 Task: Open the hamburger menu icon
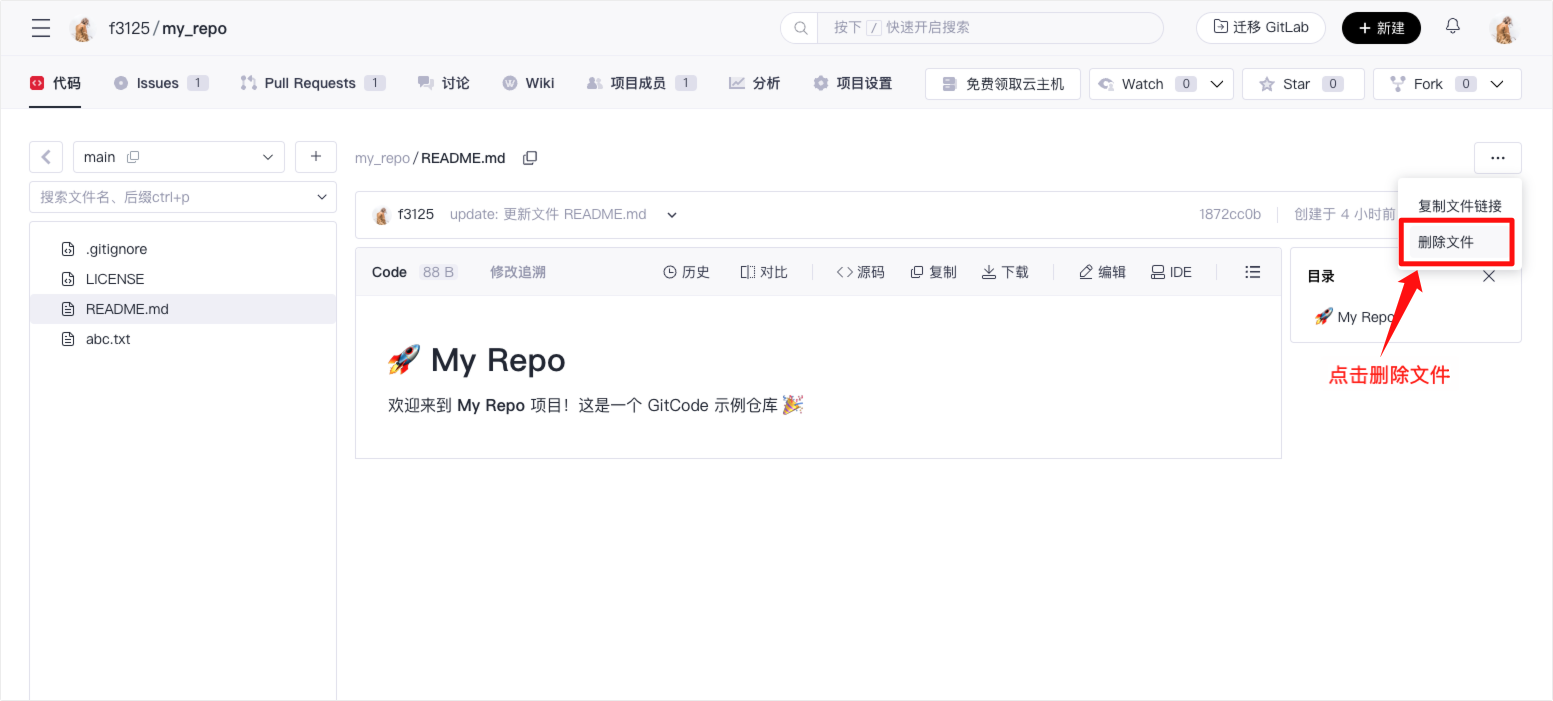click(41, 28)
